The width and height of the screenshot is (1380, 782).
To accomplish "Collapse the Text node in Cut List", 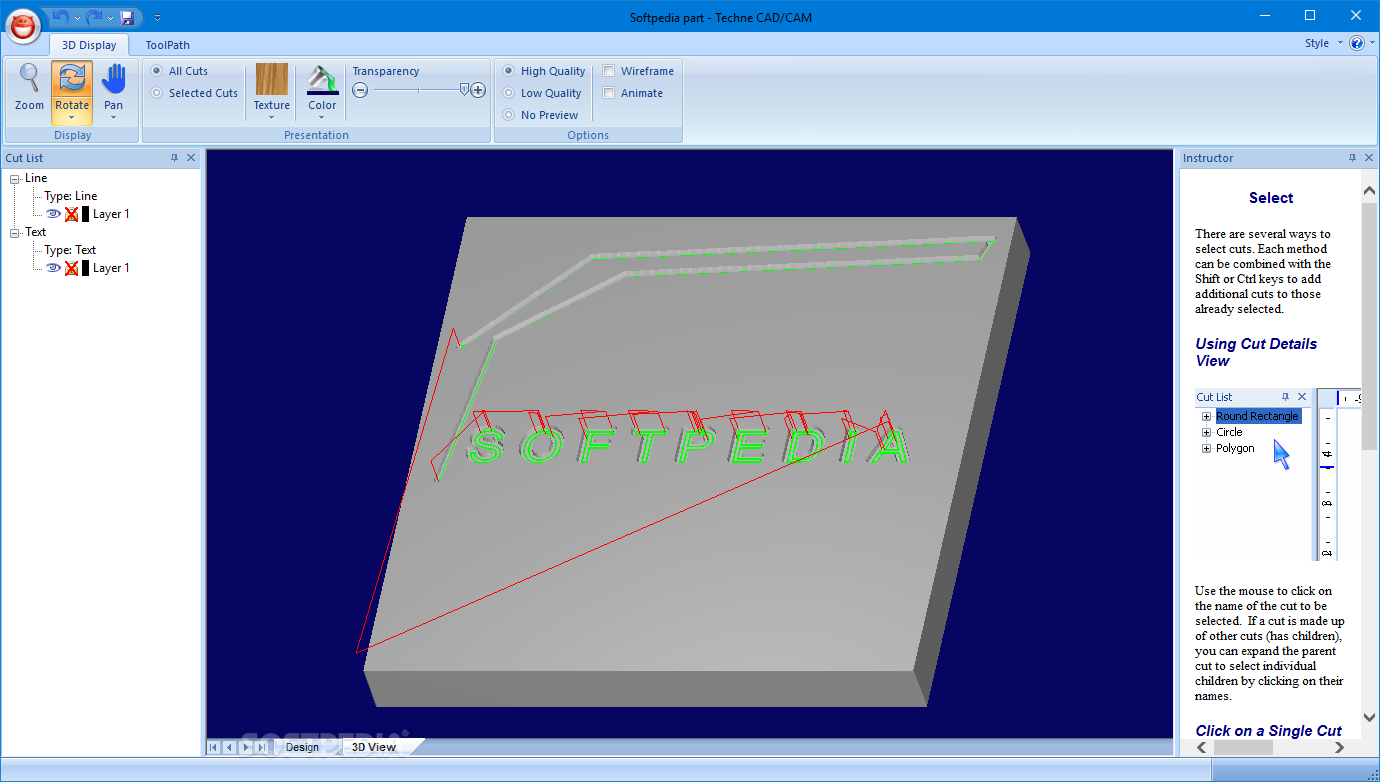I will 14,232.
